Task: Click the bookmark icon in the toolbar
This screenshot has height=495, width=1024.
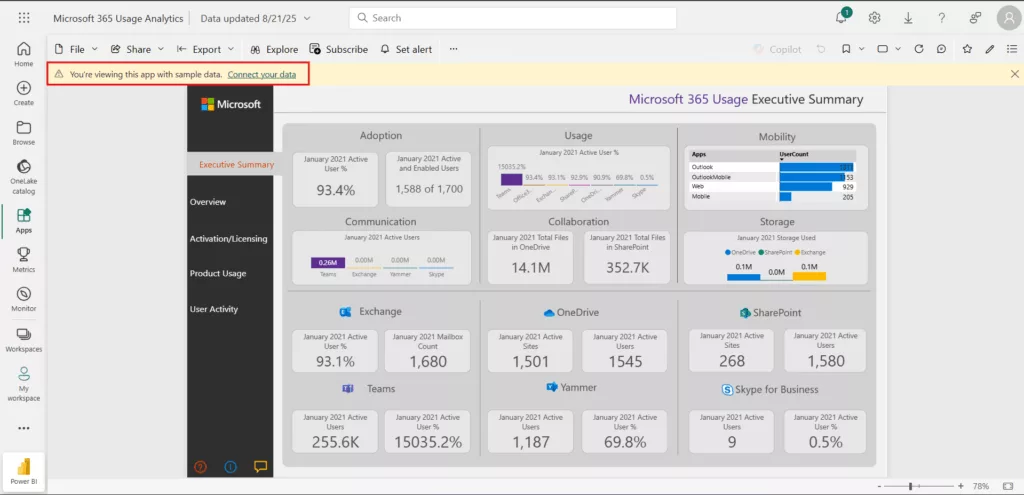Action: [x=846, y=49]
